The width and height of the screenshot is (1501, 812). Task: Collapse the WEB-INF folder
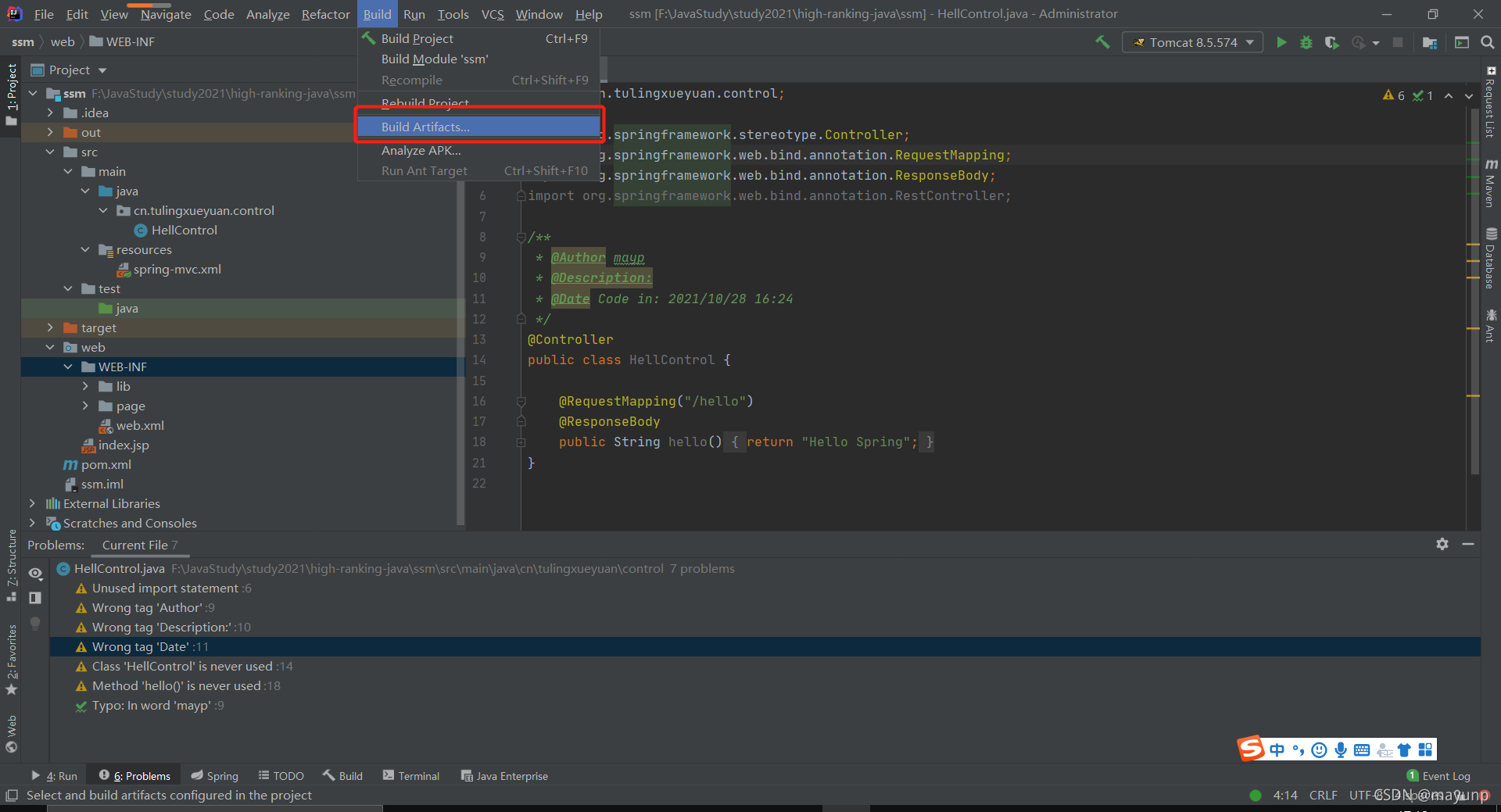point(68,367)
